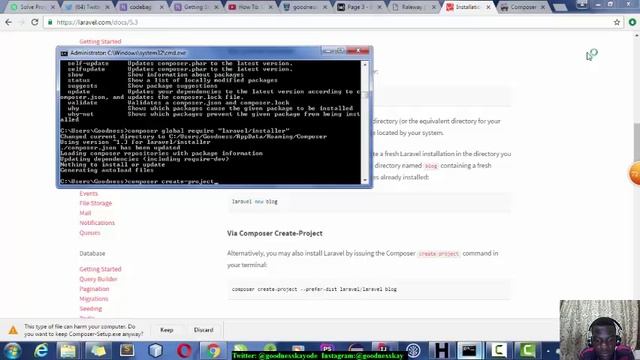Click the 'laravel new blog' code line

[x=254, y=202]
